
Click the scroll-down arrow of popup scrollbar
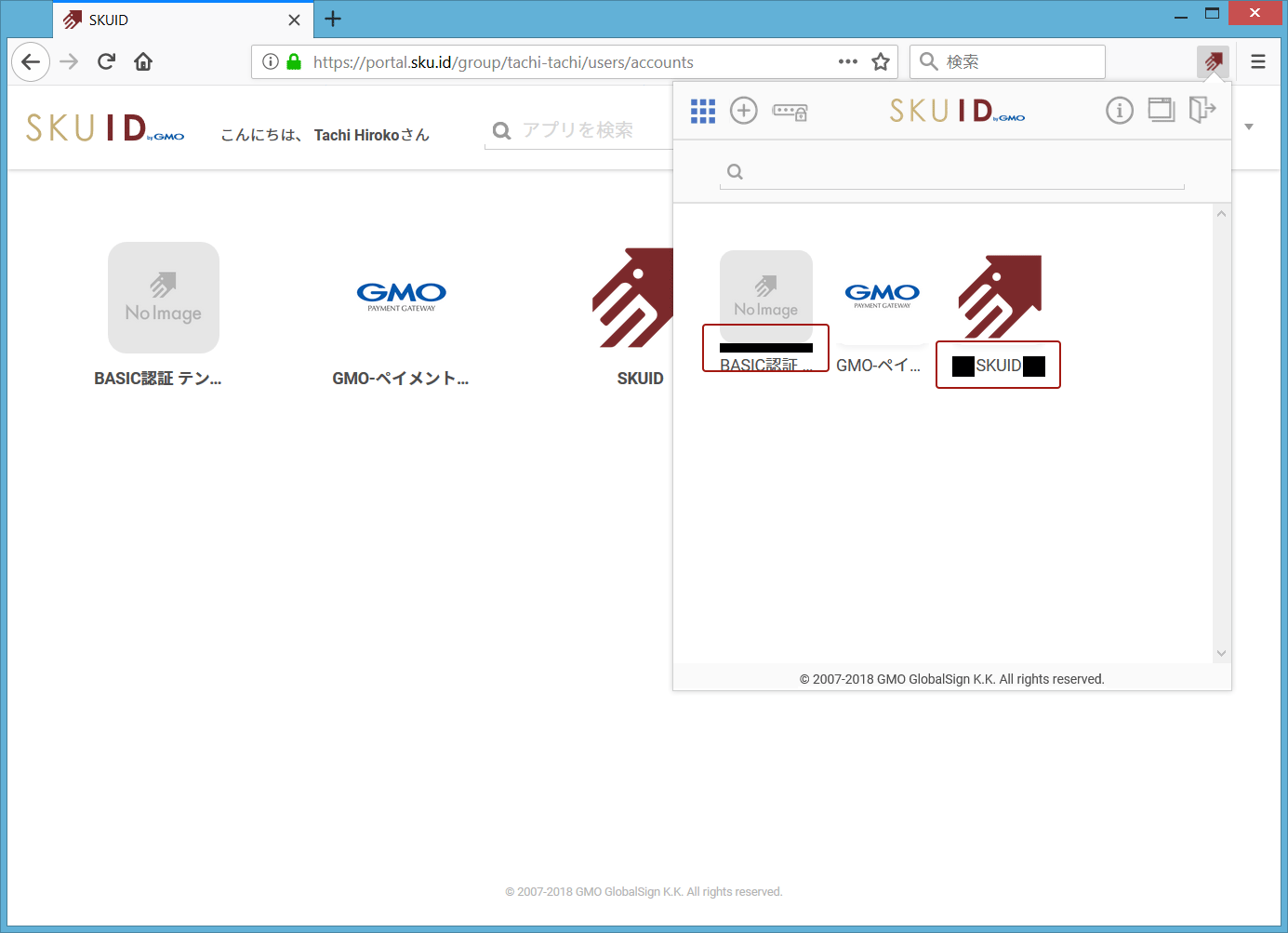tap(1222, 653)
